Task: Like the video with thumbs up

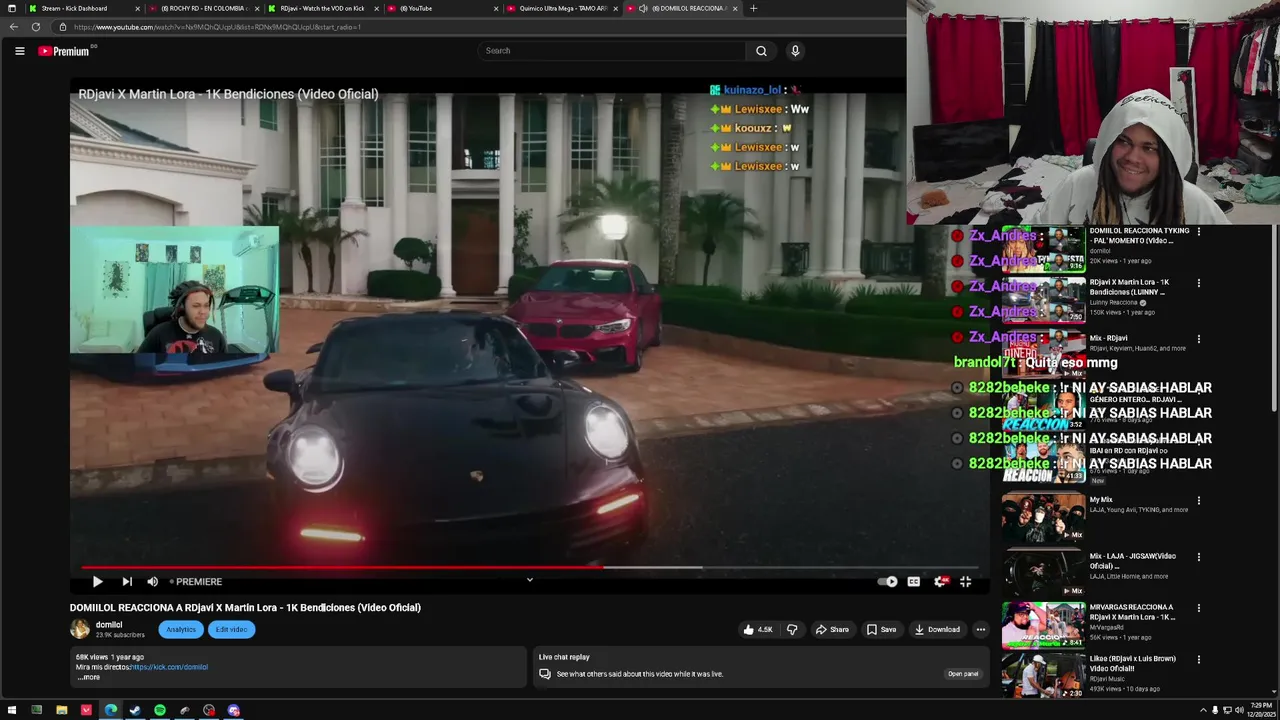Action: pyautogui.click(x=758, y=629)
